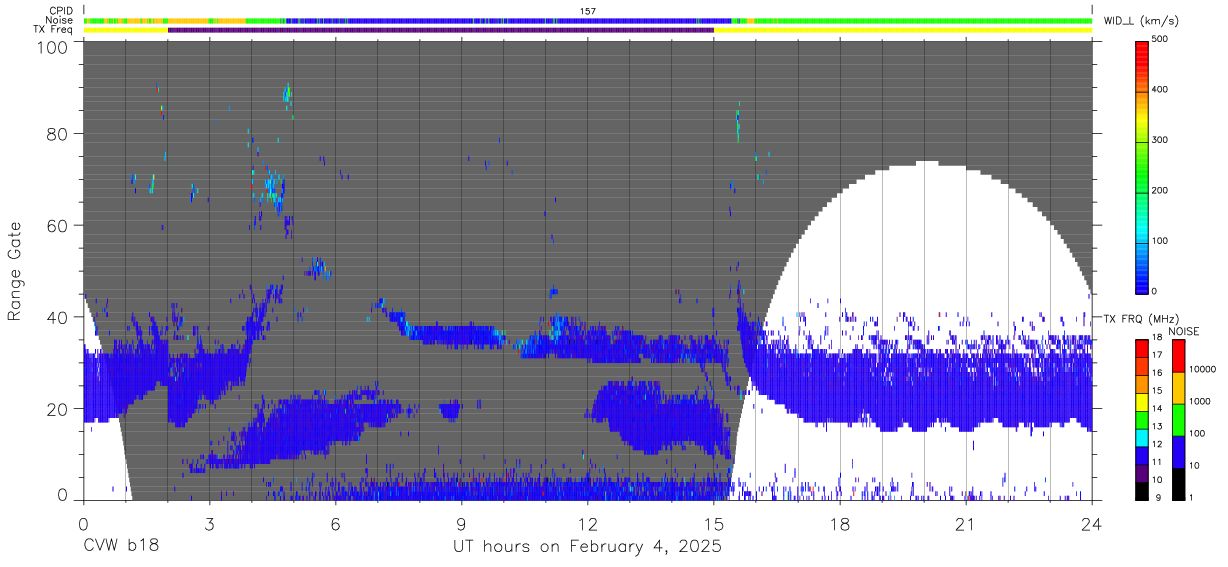The height and width of the screenshot is (567, 1228).
Task: Click the 80 label on the Range Gate axis
Action: pyautogui.click(x=56, y=133)
